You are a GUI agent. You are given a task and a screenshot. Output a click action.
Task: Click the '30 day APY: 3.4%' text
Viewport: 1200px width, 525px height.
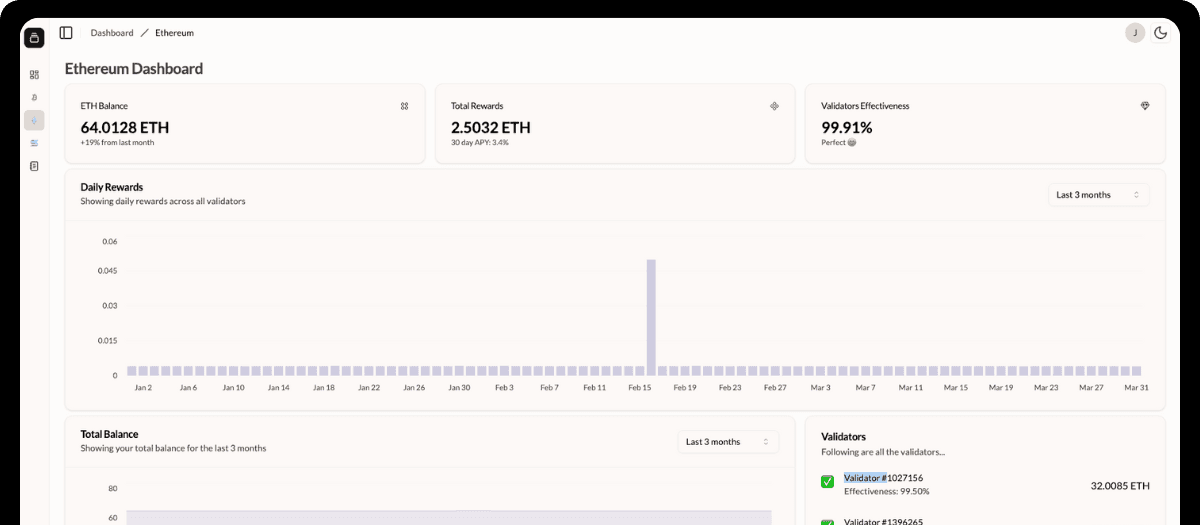(x=480, y=143)
